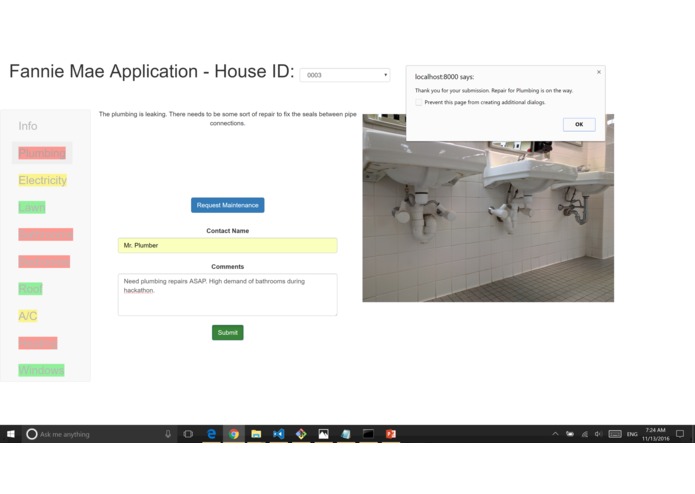695x494 pixels.
Task: Click the 'Thank you for your submission' message
Action: (x=494, y=91)
